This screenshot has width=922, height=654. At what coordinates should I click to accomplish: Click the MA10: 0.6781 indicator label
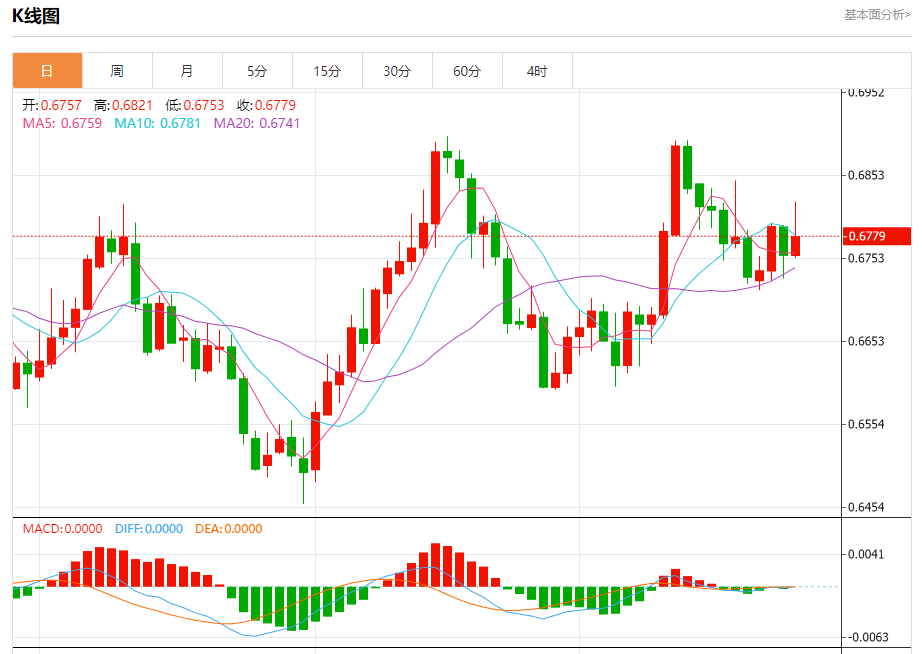(158, 123)
